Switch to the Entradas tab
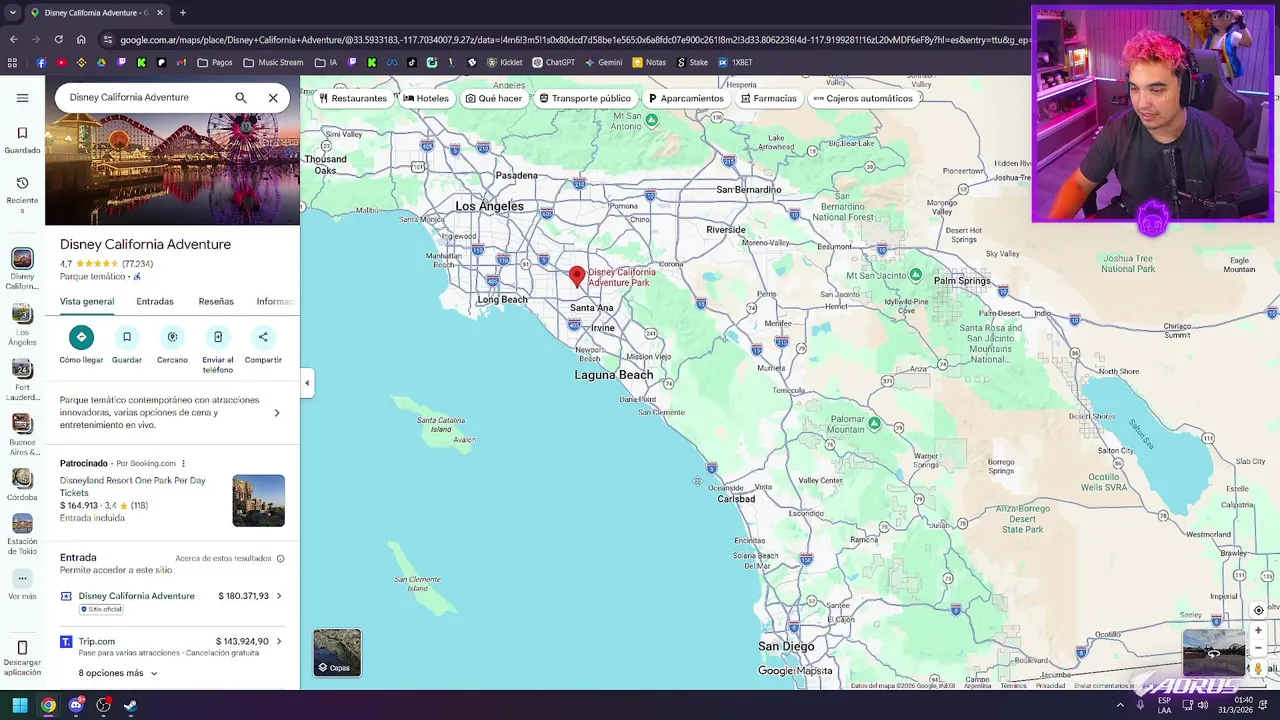The image size is (1280, 720). coord(155,301)
